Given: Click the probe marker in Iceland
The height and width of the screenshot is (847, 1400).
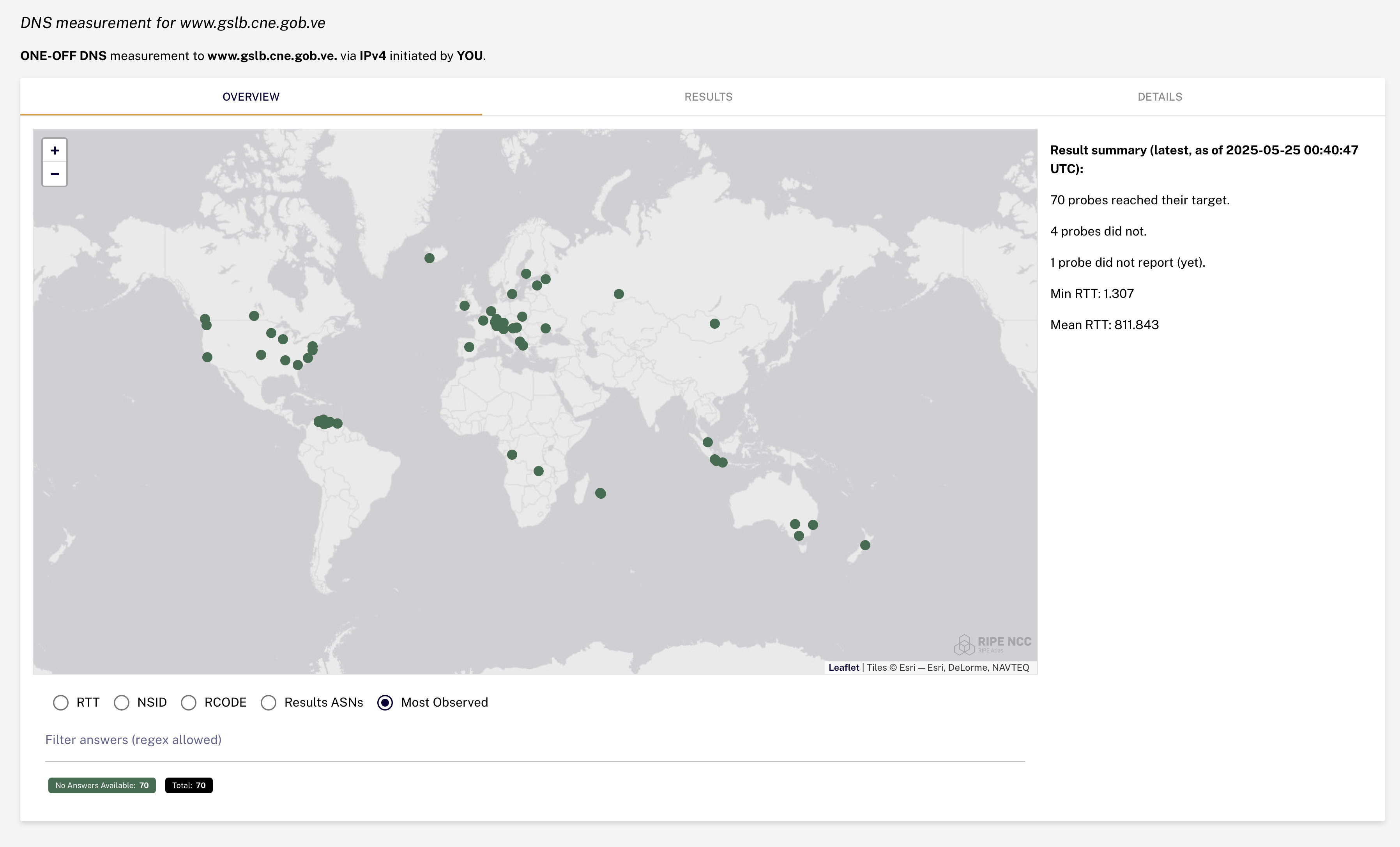Looking at the screenshot, I should coord(430,258).
